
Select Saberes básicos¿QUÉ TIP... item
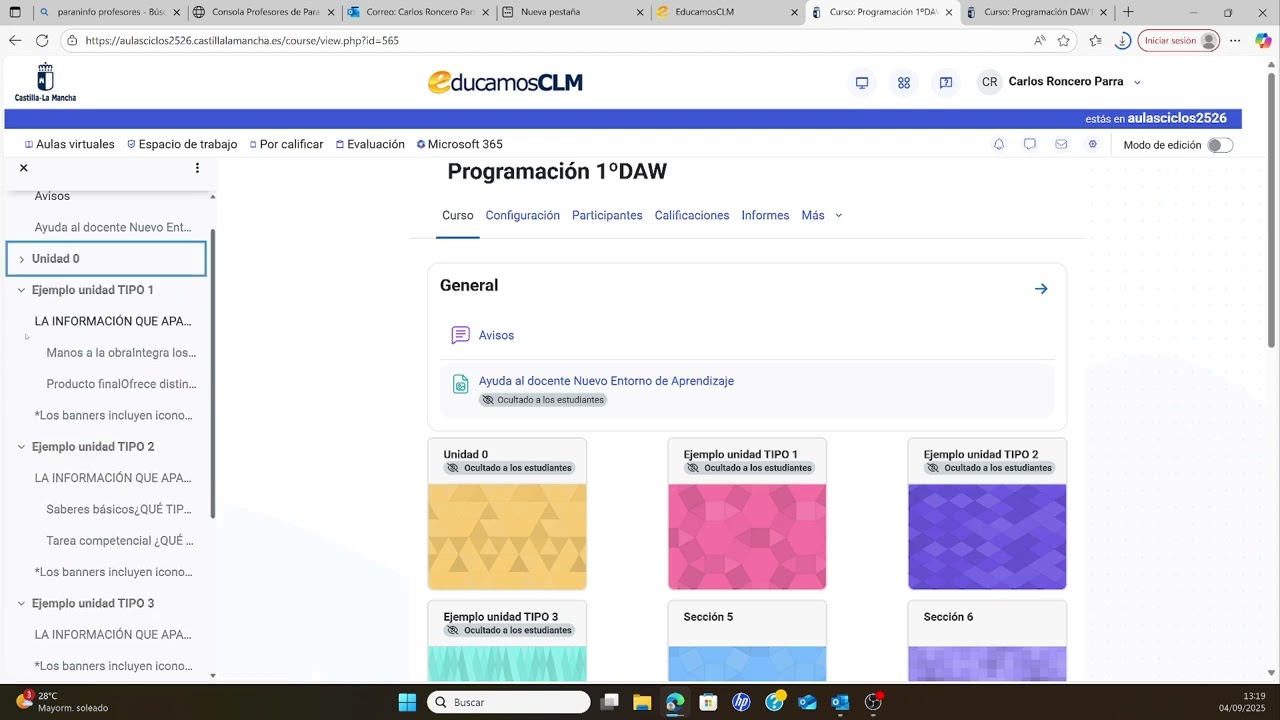(x=119, y=510)
